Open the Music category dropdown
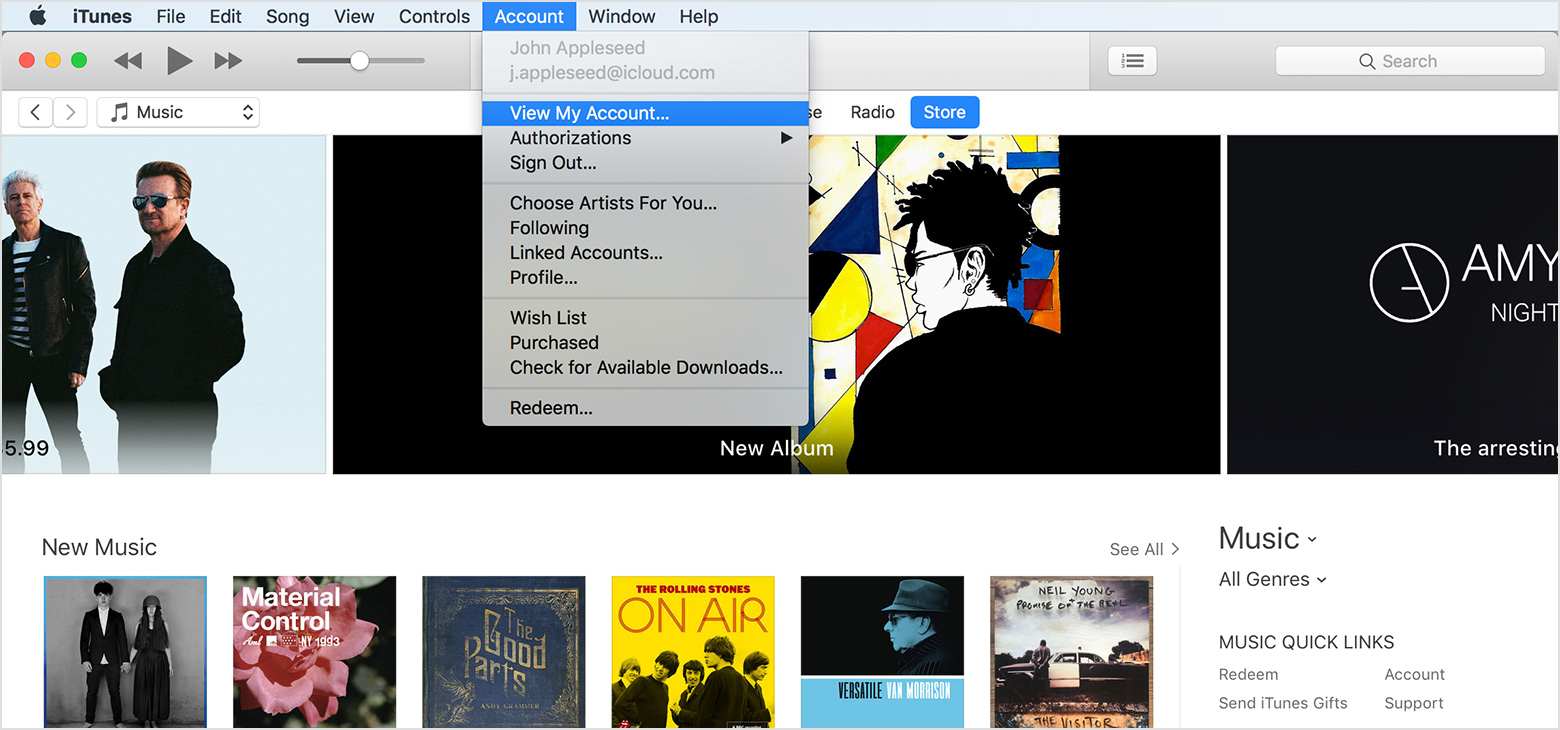The width and height of the screenshot is (1560, 730). tap(1268, 539)
